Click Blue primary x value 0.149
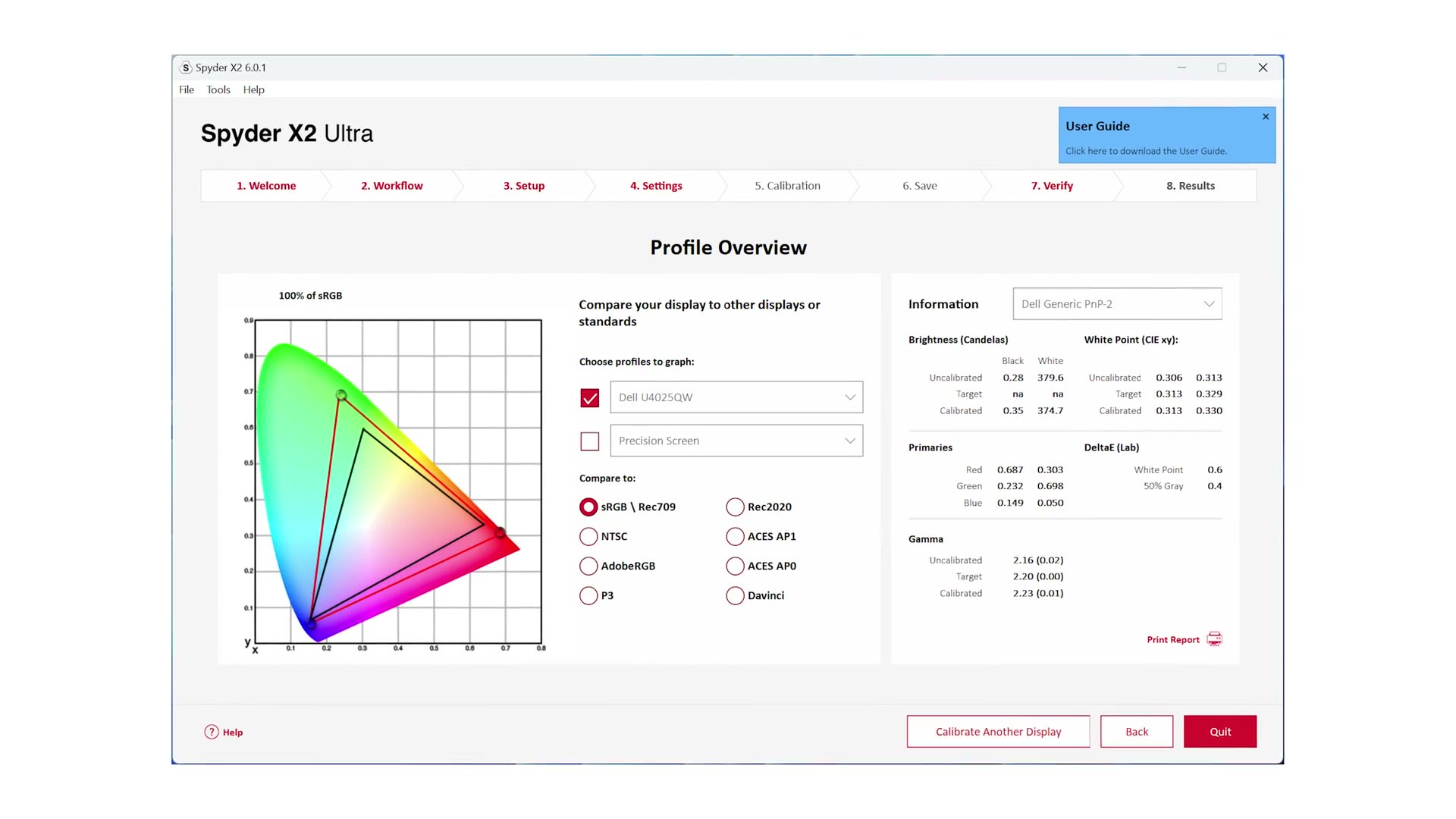 tap(1010, 503)
